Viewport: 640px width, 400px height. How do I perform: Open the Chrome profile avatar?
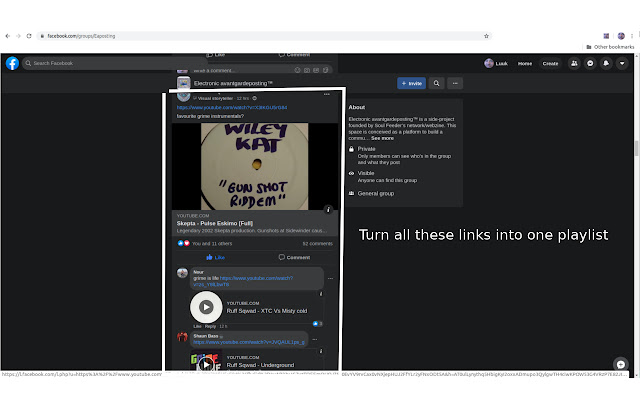pos(621,36)
